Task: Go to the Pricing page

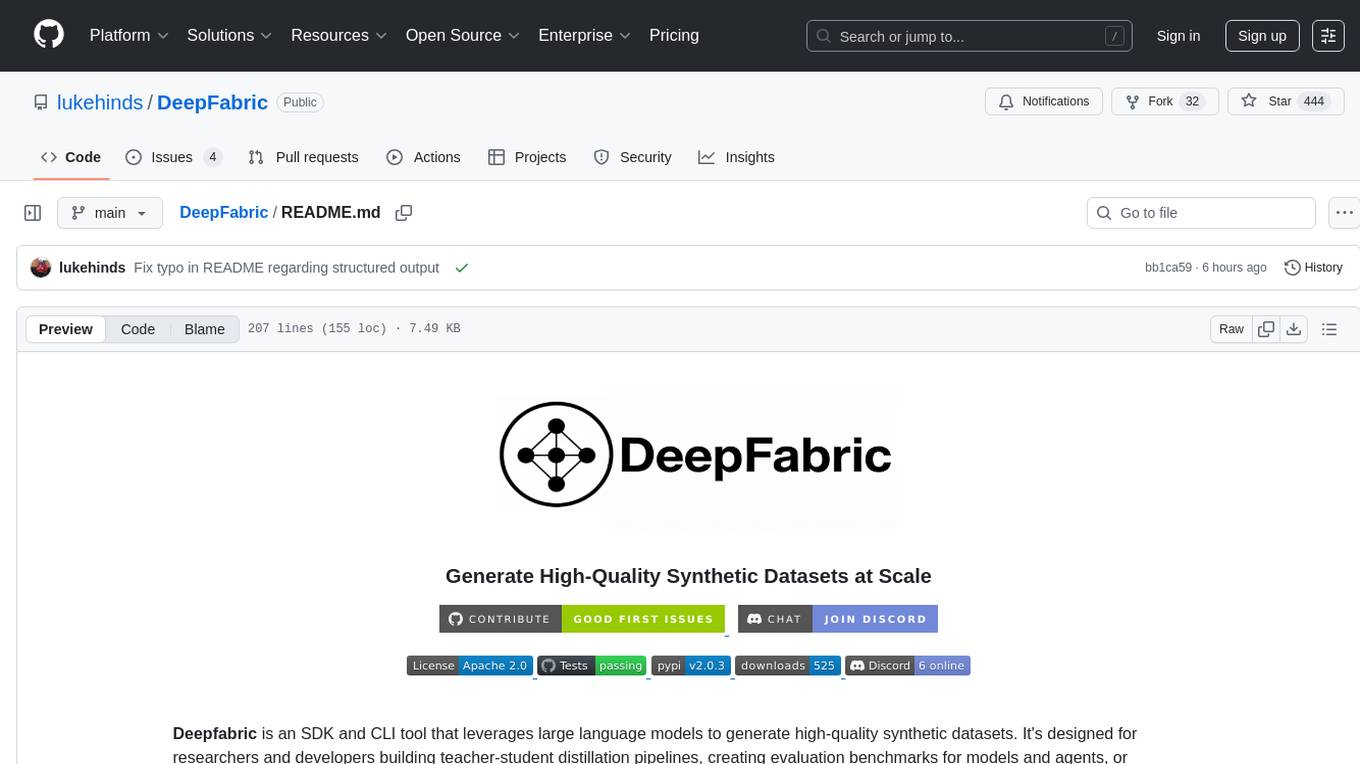Action: [674, 35]
